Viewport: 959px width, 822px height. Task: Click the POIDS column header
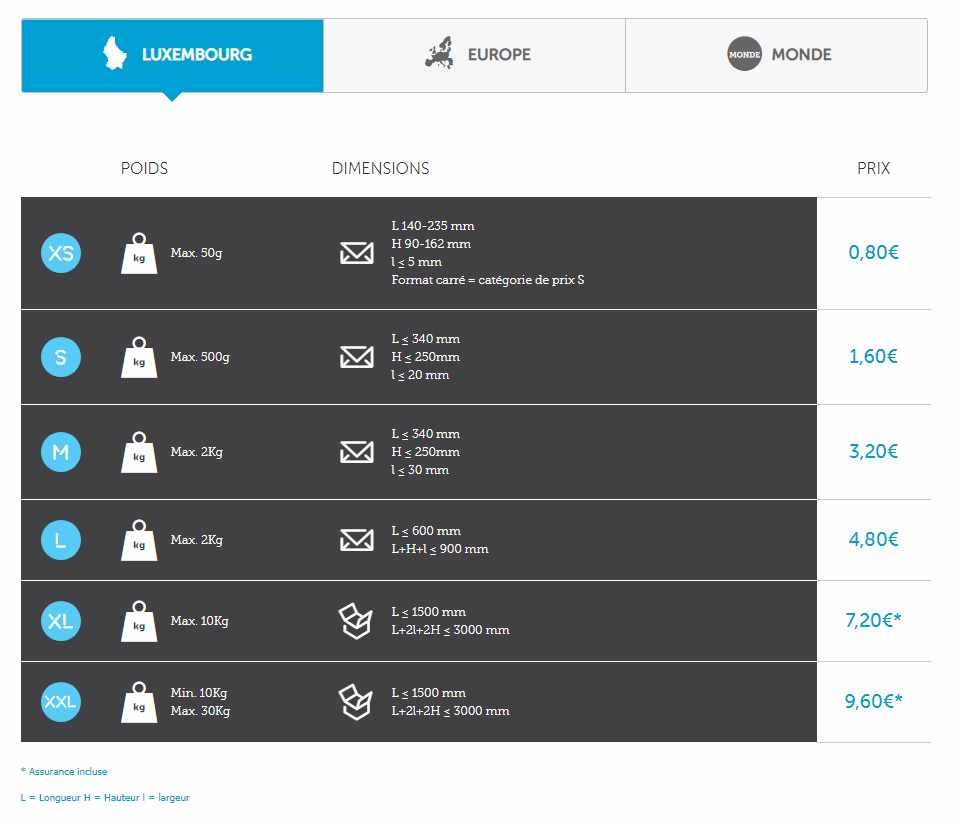pos(144,168)
